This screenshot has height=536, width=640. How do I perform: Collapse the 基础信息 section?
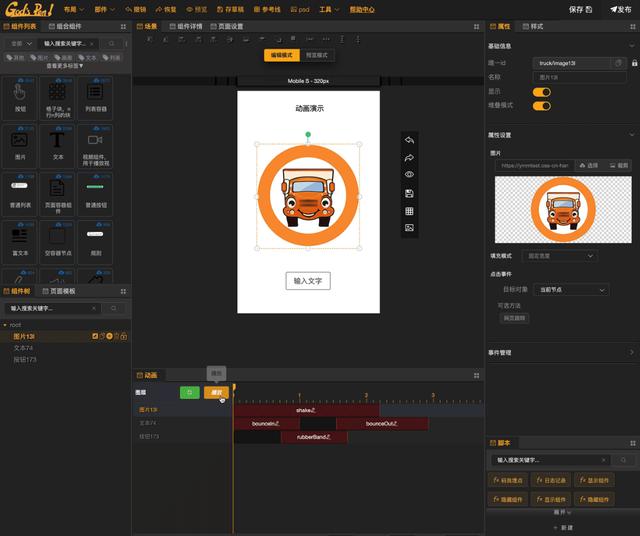click(x=632, y=46)
